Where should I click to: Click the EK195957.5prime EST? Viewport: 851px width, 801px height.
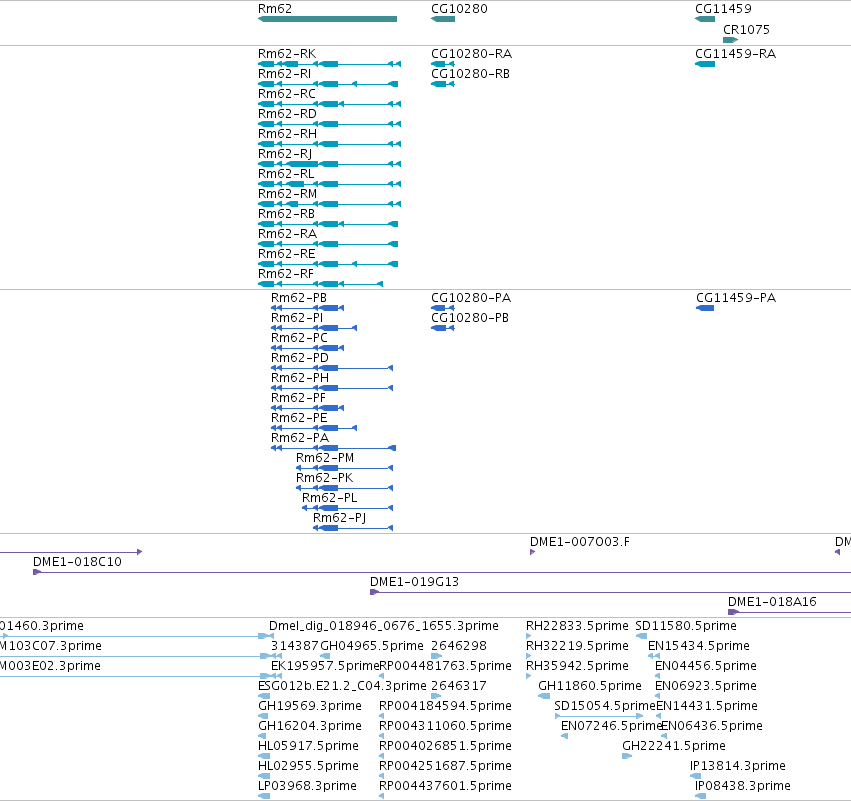click(325, 666)
